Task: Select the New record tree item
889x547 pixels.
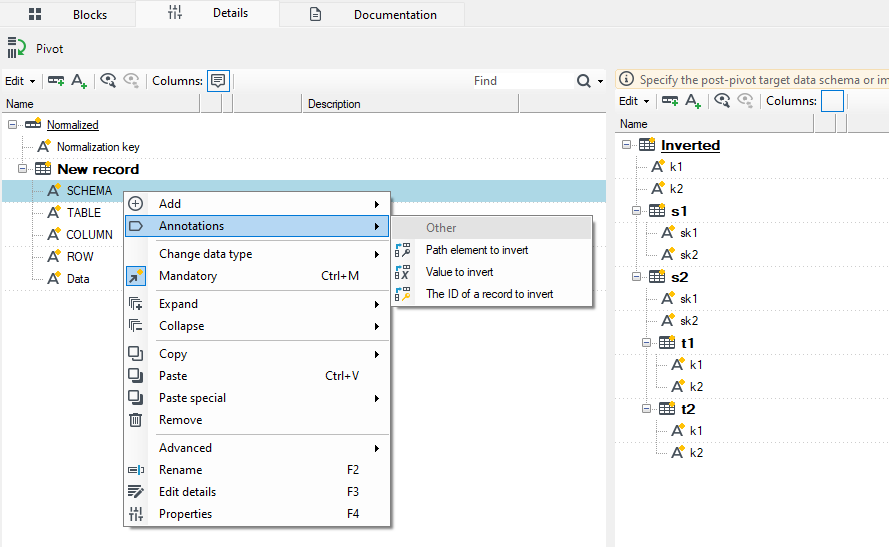Action: click(98, 169)
